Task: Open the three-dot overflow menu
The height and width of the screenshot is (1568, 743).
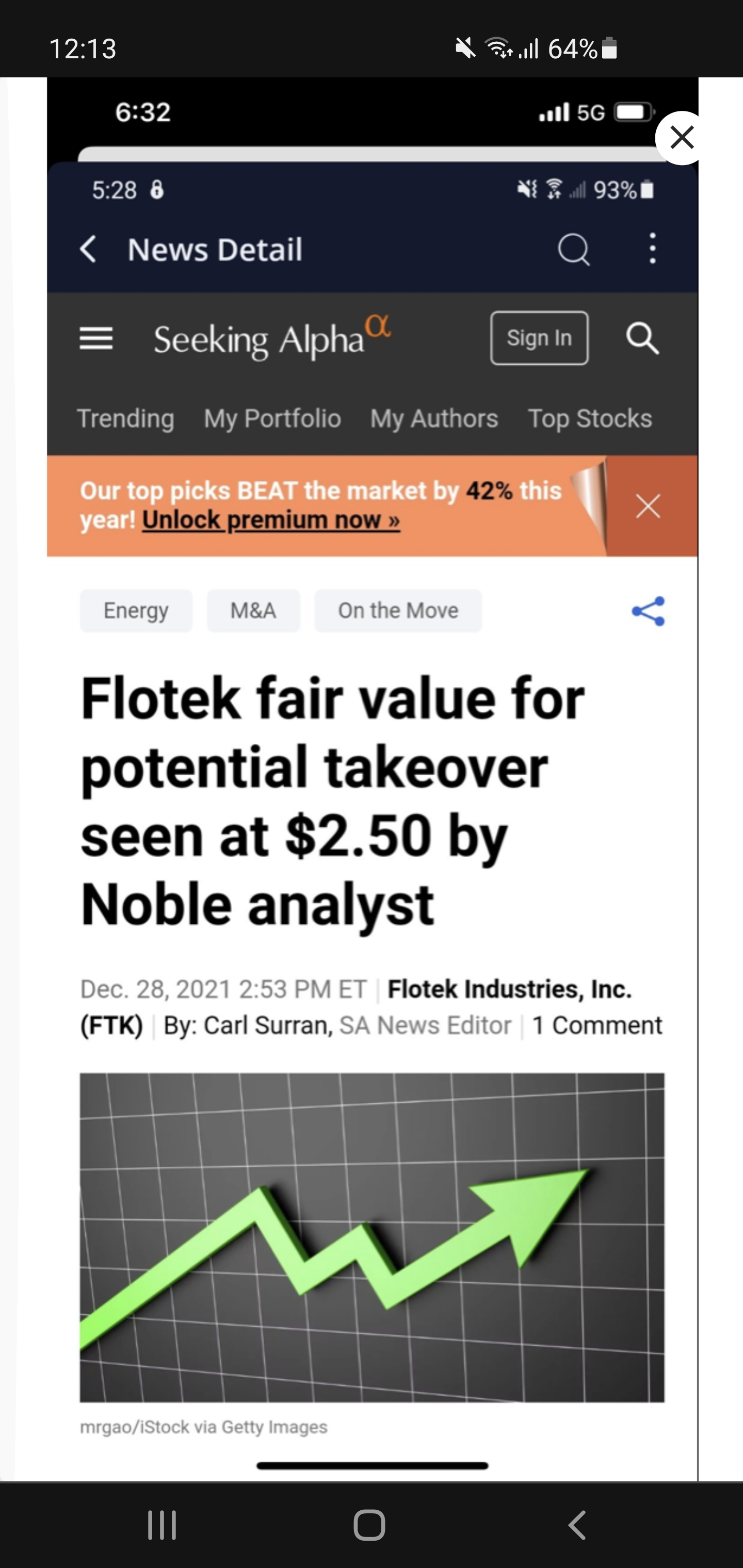Action: pyautogui.click(x=652, y=248)
